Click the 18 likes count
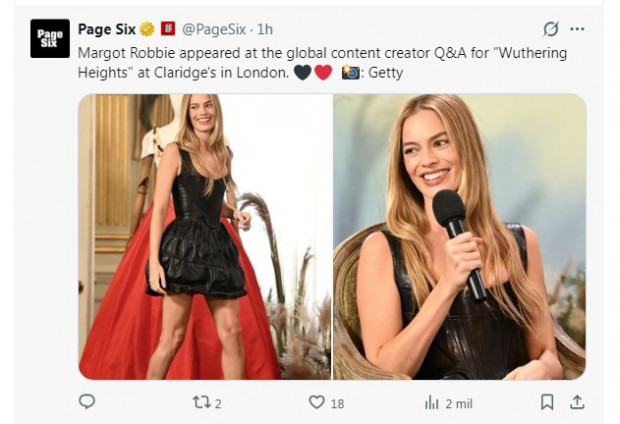This screenshot has width=620, height=424. (x=338, y=403)
